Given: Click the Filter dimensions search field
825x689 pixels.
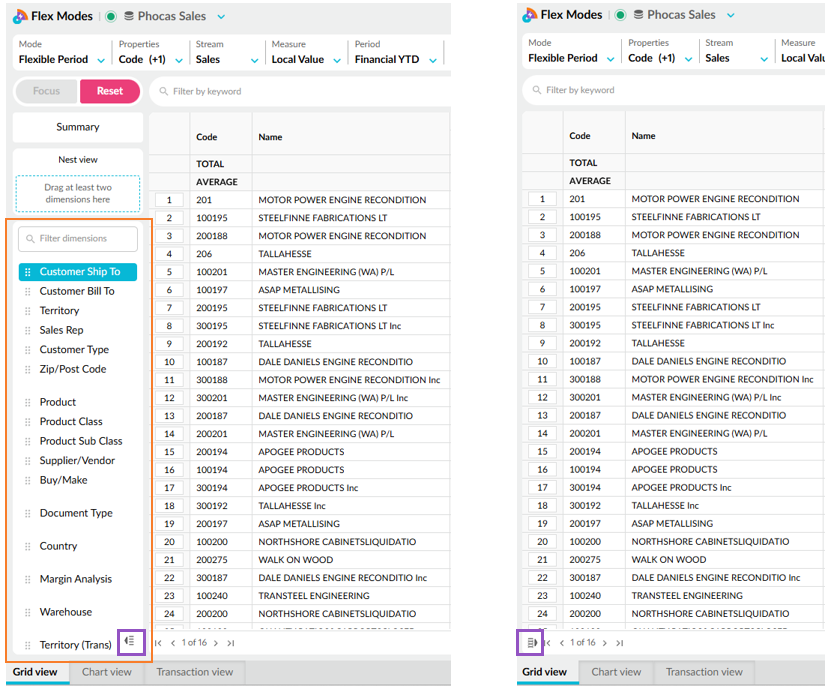Looking at the screenshot, I should tap(78, 239).
